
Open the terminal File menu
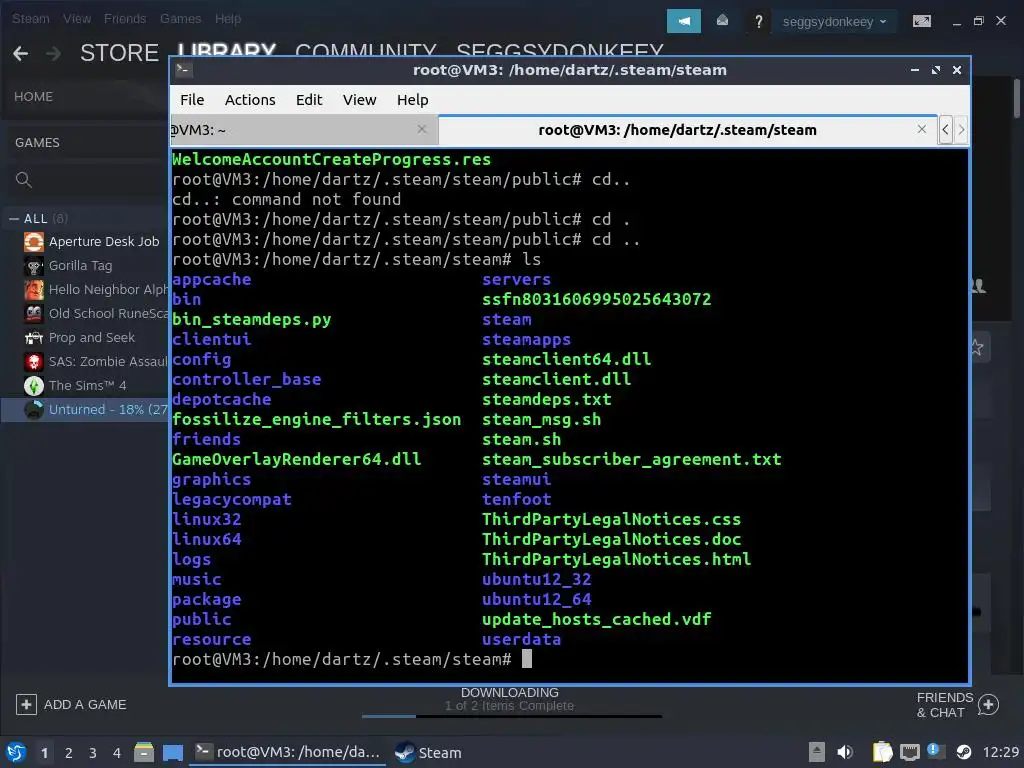pyautogui.click(x=192, y=100)
